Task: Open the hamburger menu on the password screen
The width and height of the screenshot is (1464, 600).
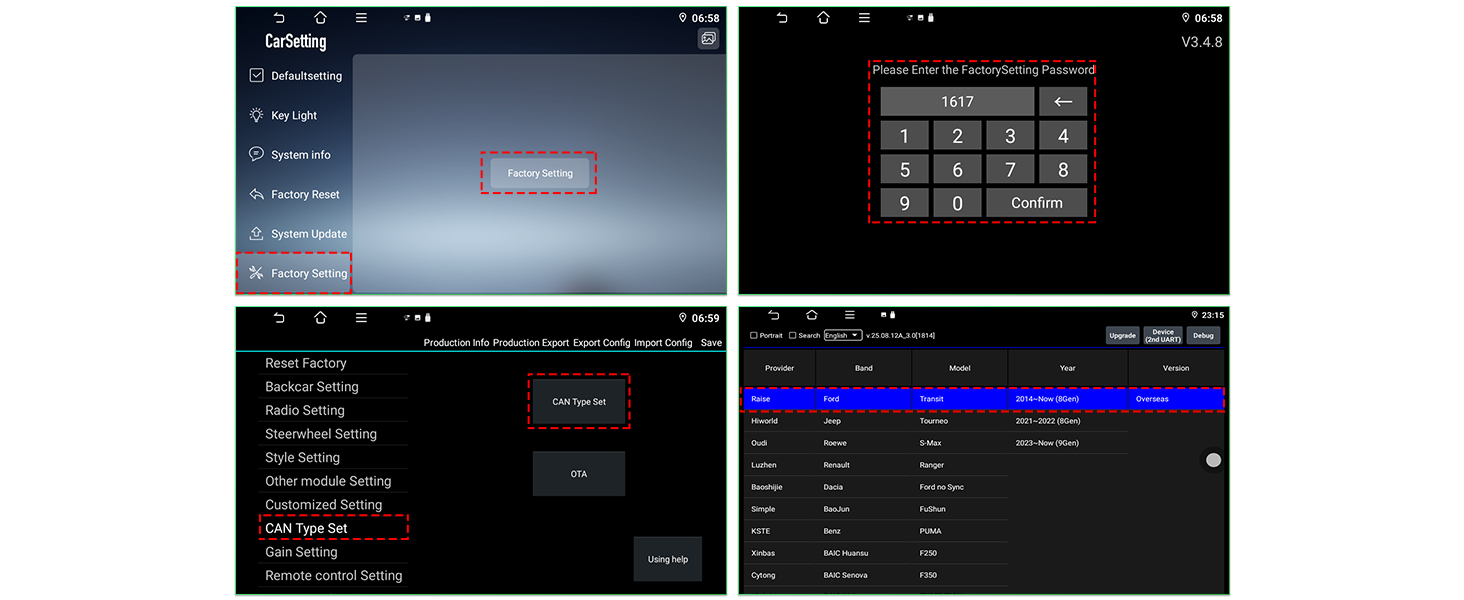Action: click(864, 18)
